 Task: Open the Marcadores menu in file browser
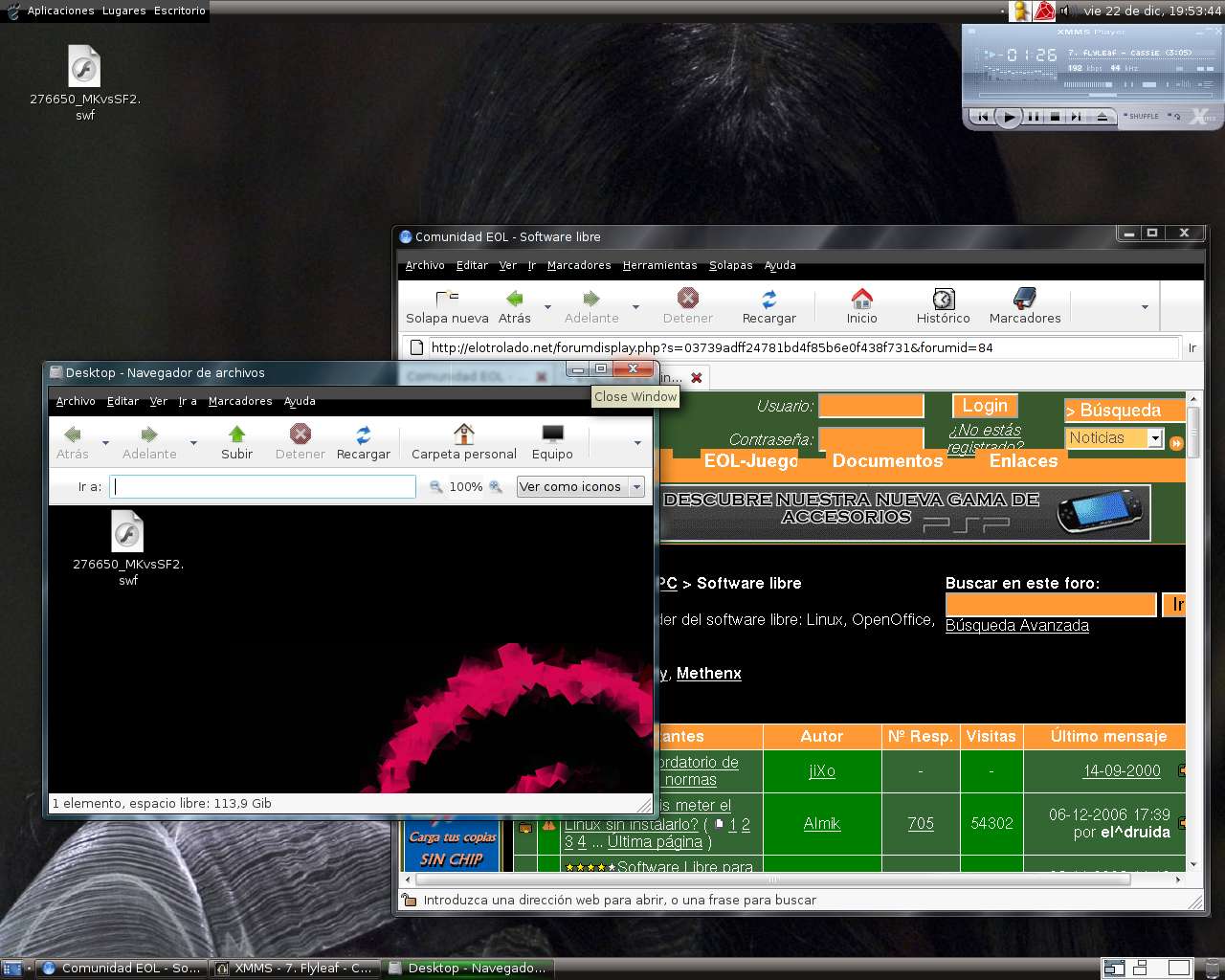[239, 401]
